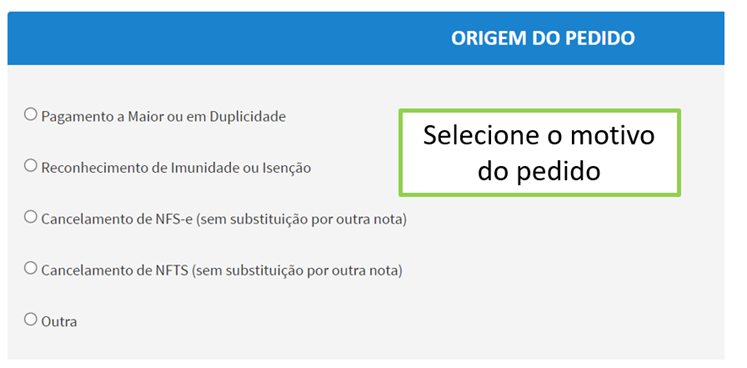Click the parenthetical text in the NFTS option
Image resolution: width=747 pixels, height=368 pixels.
[x=298, y=271]
